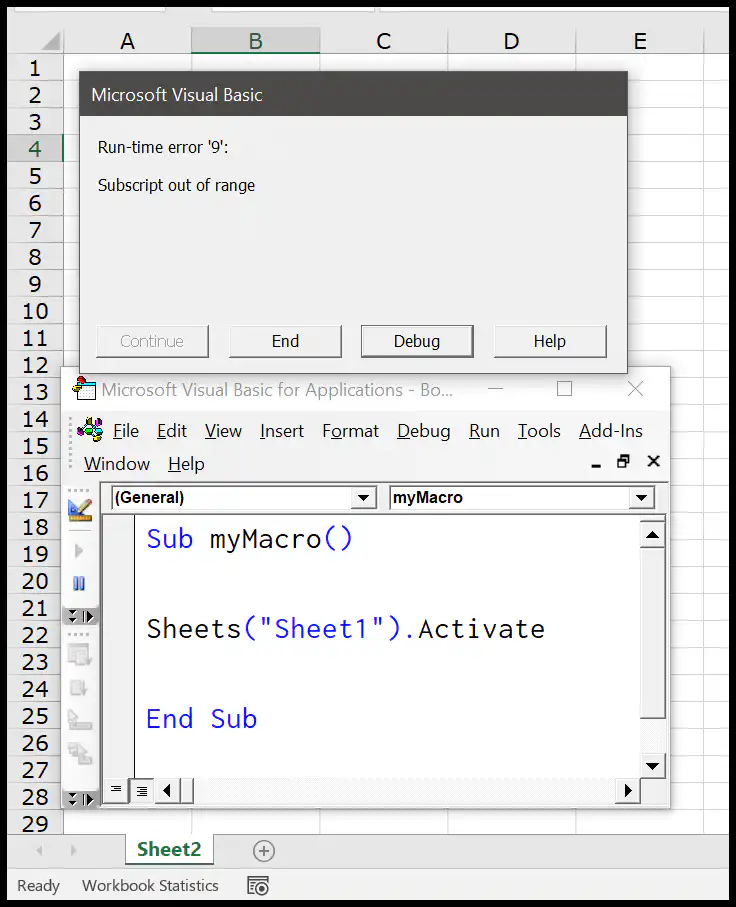Toggle Design Mode icon in VBA toolbar
Screen dimensions: 736x907
click(80, 510)
